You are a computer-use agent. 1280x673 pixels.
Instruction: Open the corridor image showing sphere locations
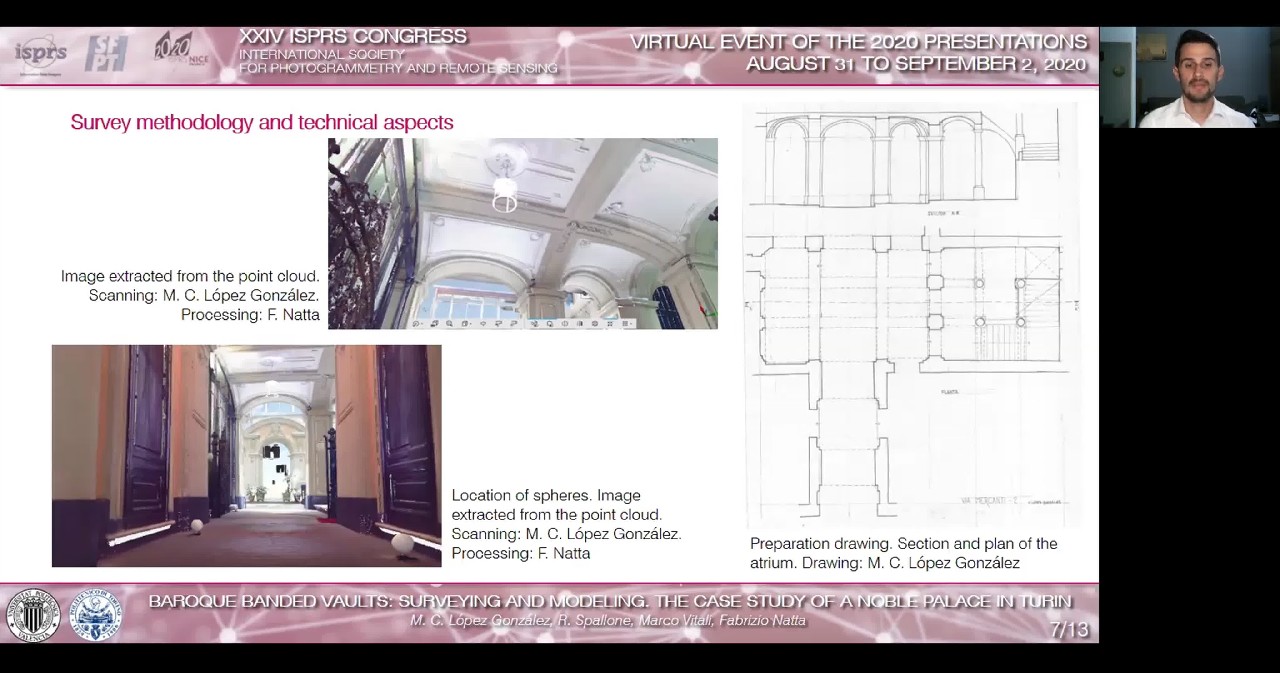(x=246, y=455)
